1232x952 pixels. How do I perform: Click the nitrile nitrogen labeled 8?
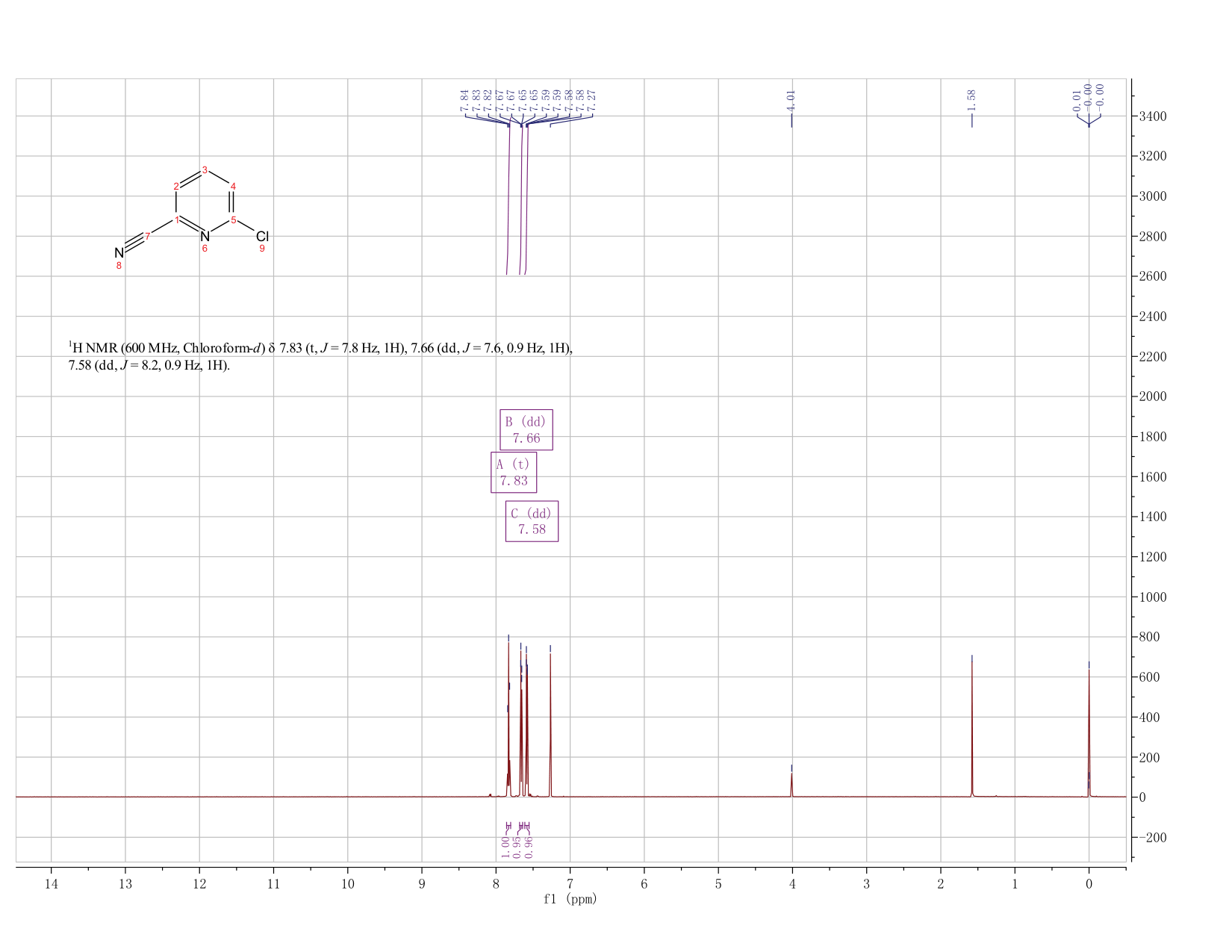(119, 253)
